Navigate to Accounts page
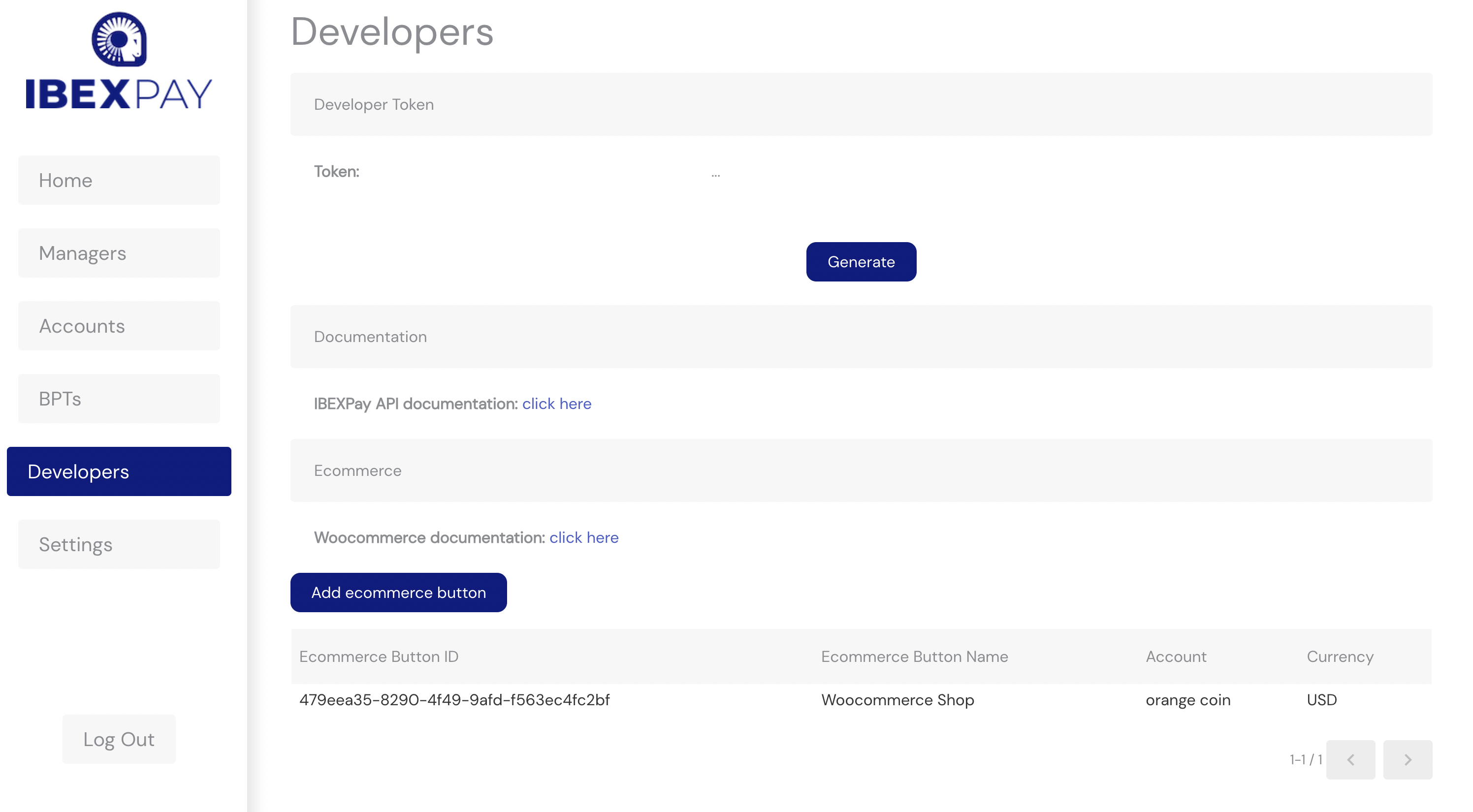 pyautogui.click(x=119, y=326)
